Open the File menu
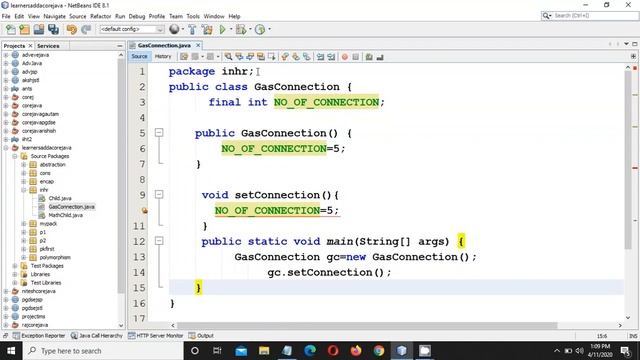Image resolution: width=640 pixels, height=360 pixels. 6,16
